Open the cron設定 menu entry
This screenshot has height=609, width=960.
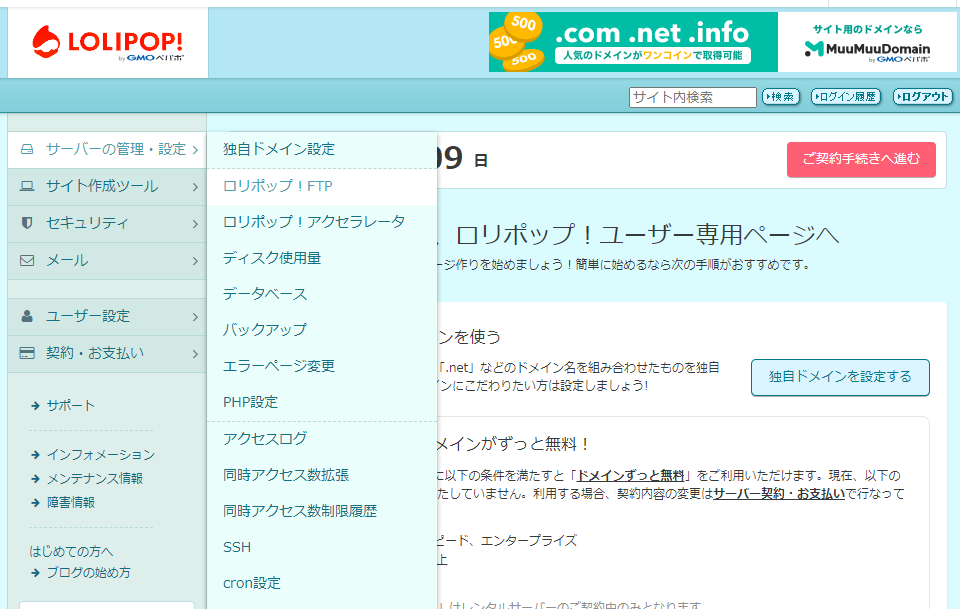click(322, 583)
